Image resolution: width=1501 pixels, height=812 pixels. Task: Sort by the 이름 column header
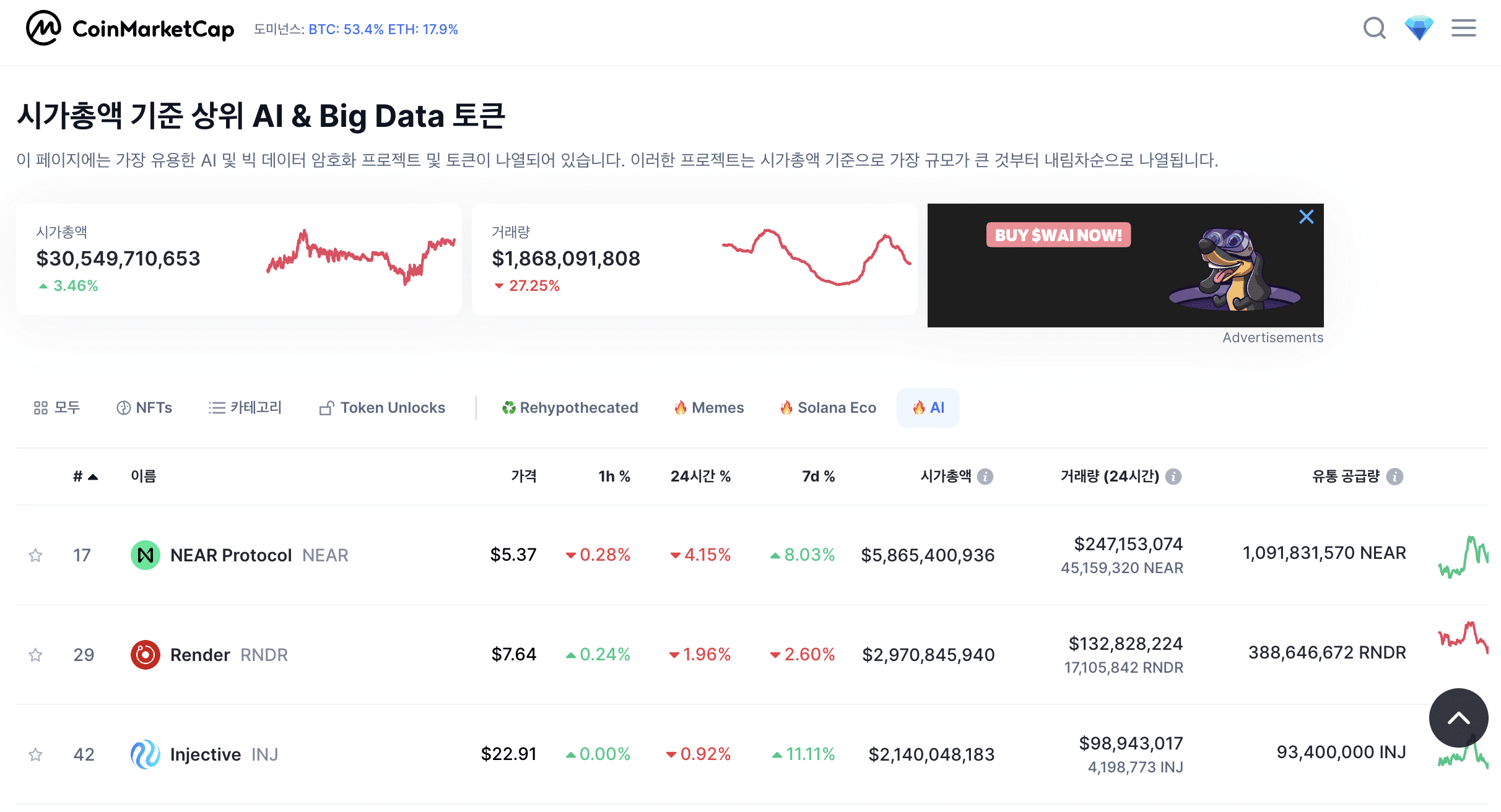coord(144,477)
